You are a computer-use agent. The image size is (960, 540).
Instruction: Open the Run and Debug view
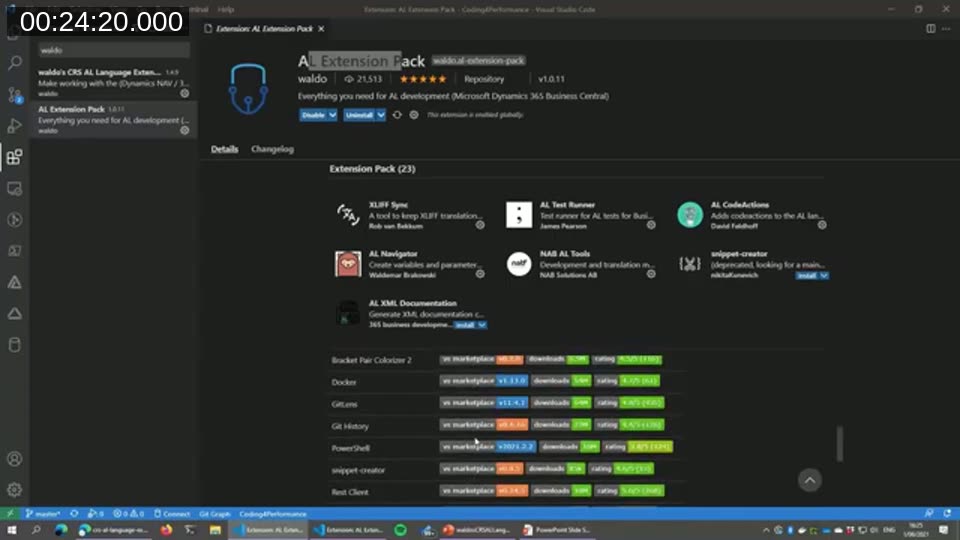(x=15, y=126)
